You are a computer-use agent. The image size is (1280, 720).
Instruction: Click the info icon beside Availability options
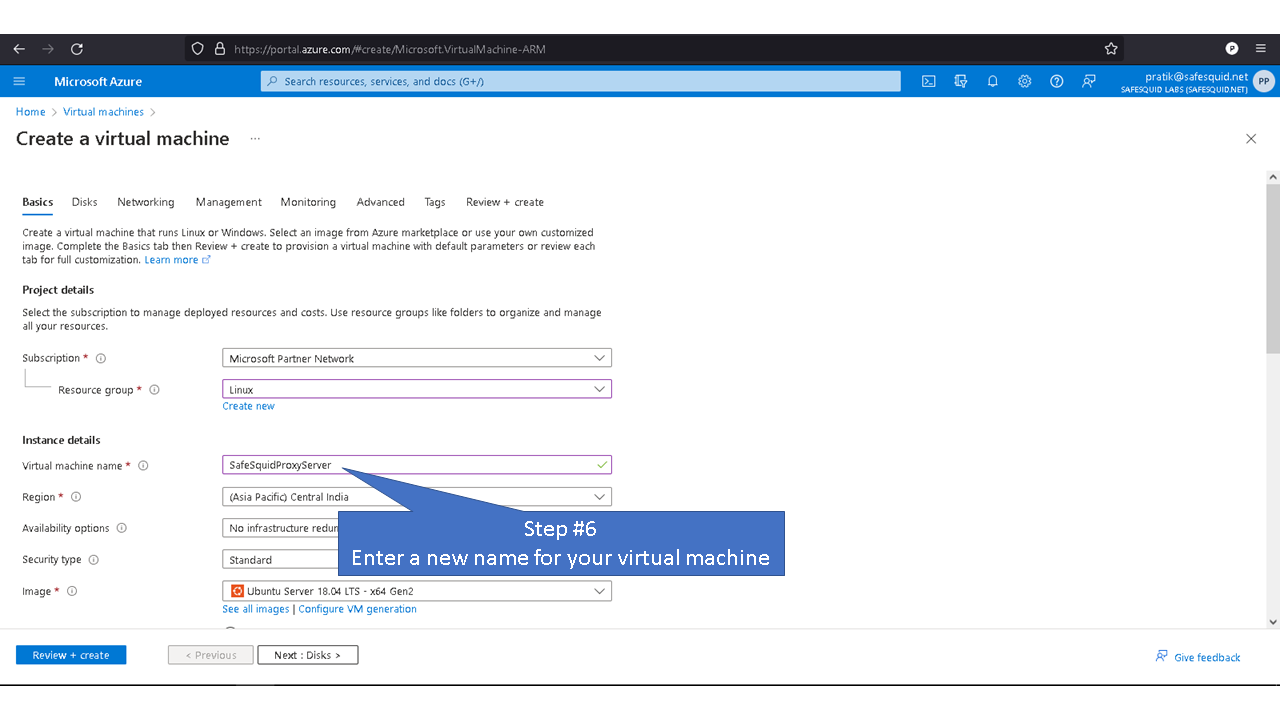pos(122,528)
